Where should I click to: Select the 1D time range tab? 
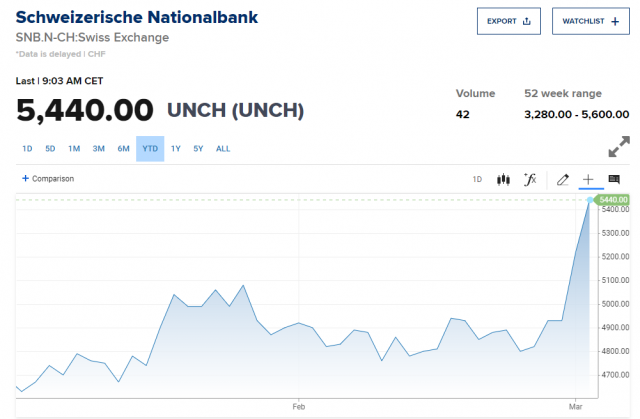tap(27, 149)
